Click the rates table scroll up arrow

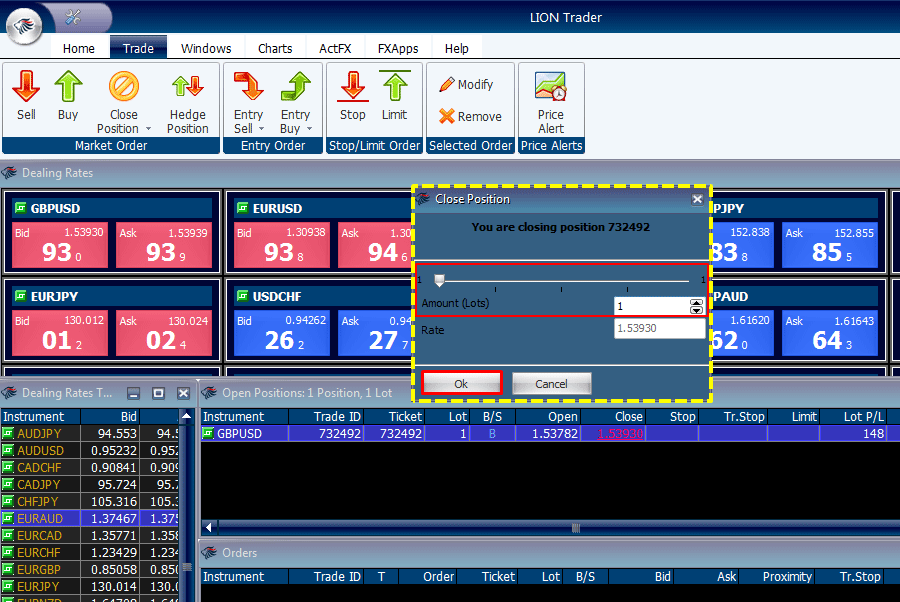point(186,416)
